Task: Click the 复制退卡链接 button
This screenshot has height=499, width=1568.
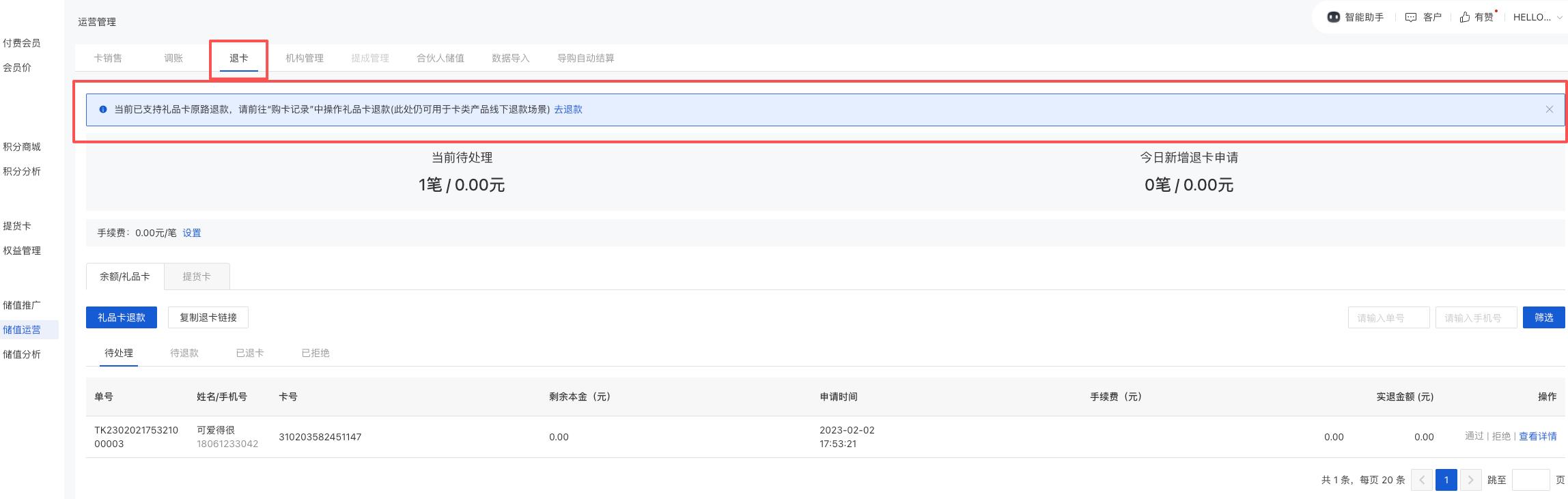Action: pyautogui.click(x=208, y=317)
